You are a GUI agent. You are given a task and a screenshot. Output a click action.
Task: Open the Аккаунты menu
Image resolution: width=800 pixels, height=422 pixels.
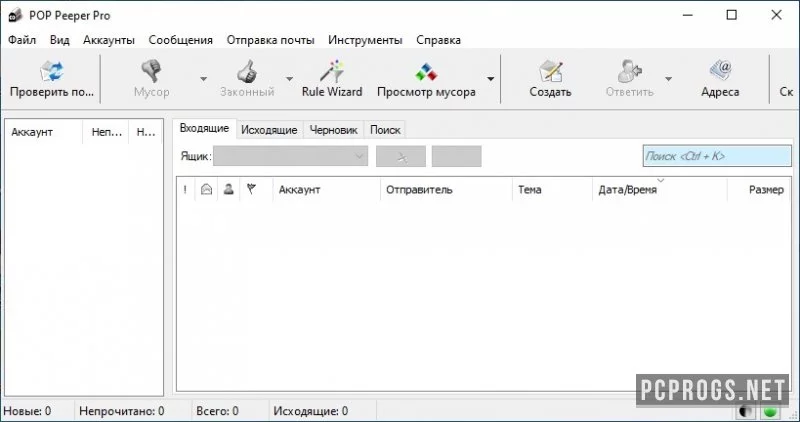(109, 40)
